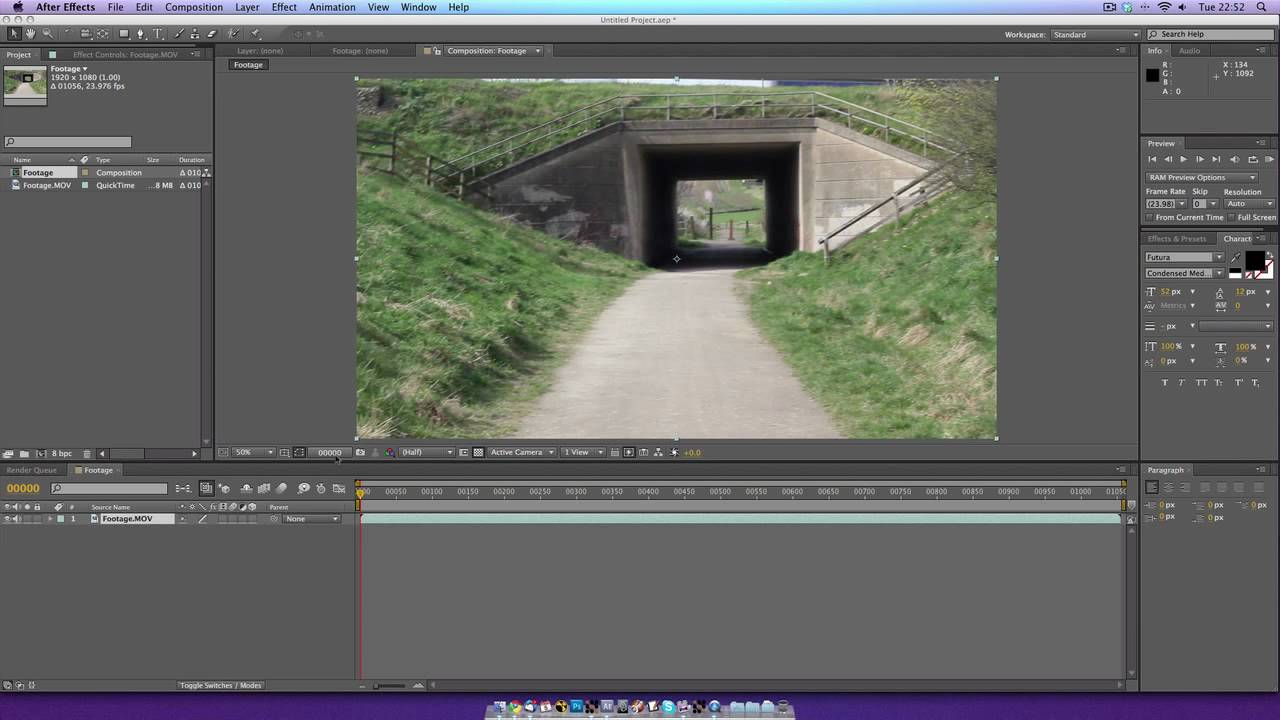
Task: Click the exposure +0.0 value in viewer
Action: 691,452
